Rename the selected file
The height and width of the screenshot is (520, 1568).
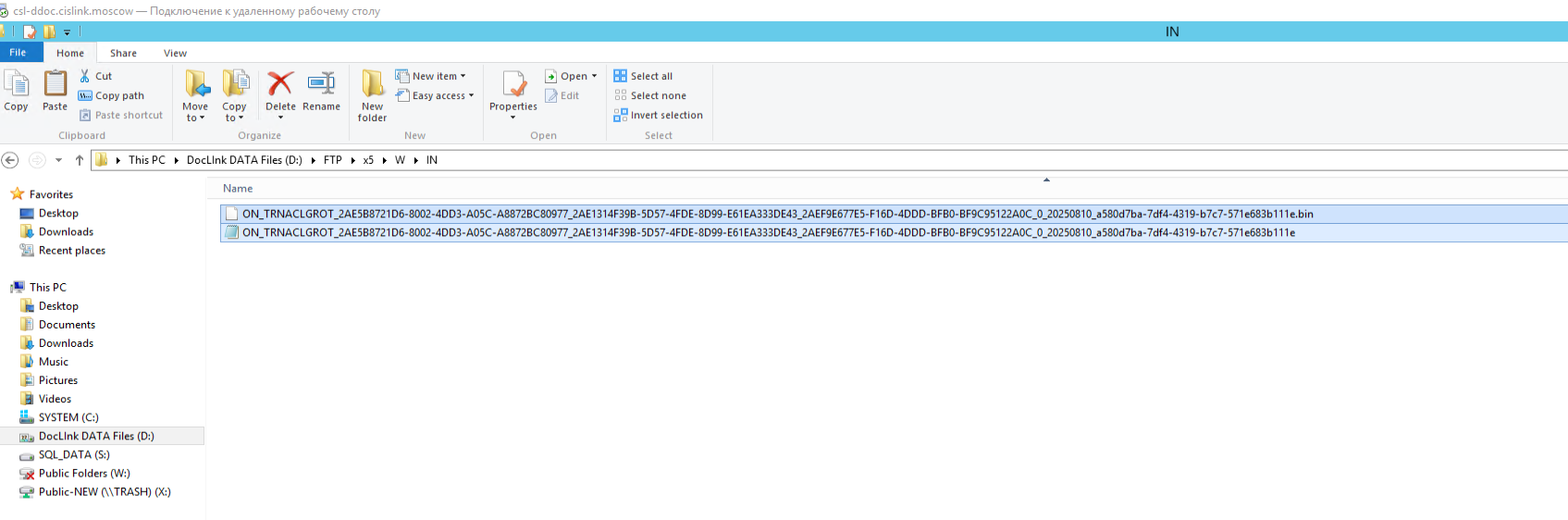[321, 91]
